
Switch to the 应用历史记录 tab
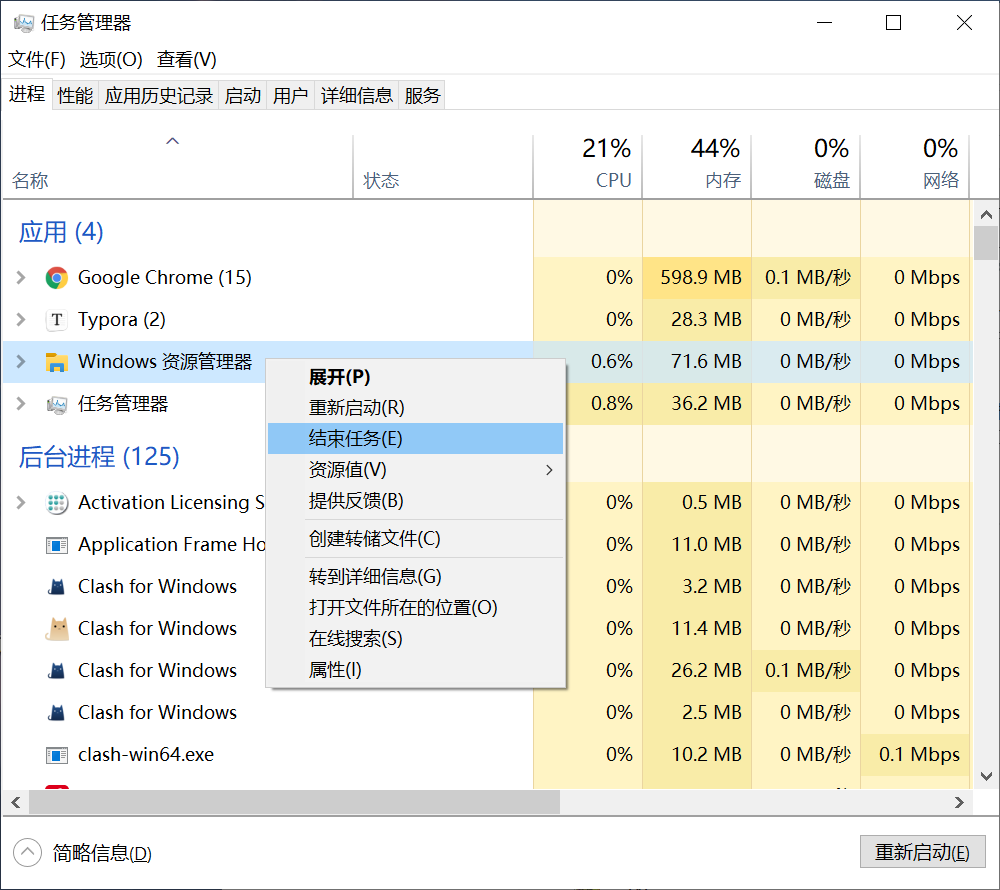point(159,96)
